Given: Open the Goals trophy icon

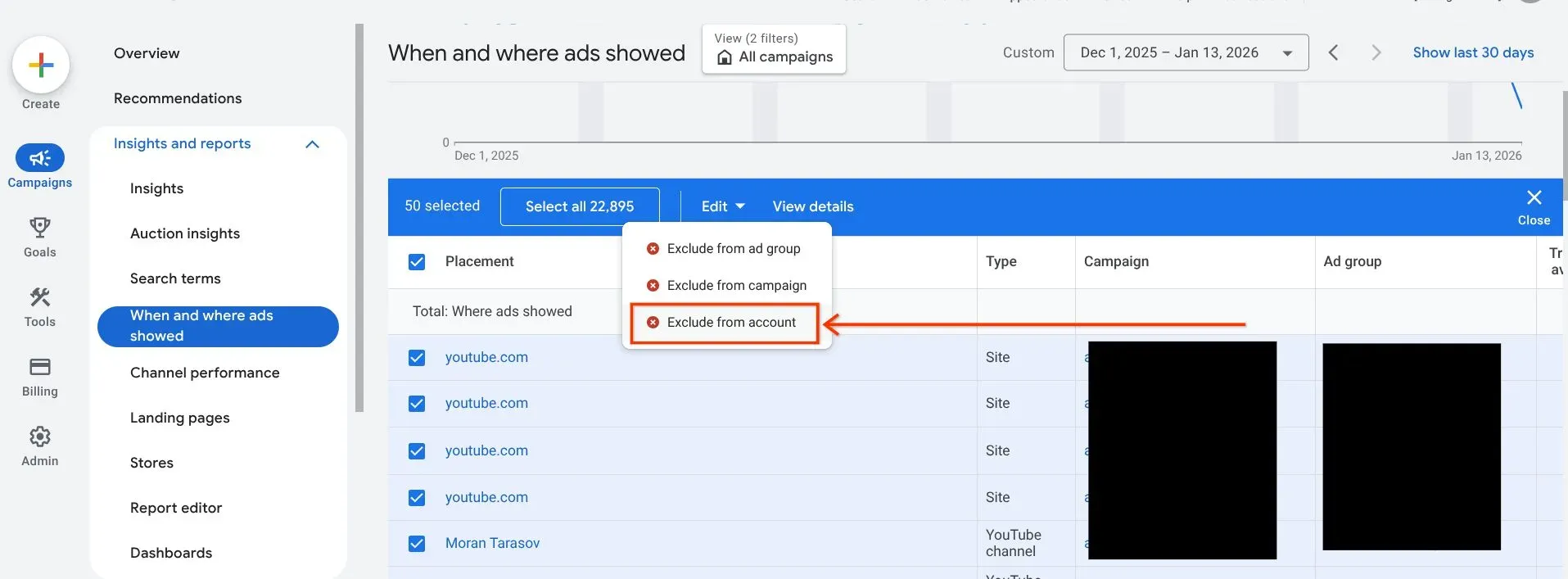Looking at the screenshot, I should [x=39, y=227].
